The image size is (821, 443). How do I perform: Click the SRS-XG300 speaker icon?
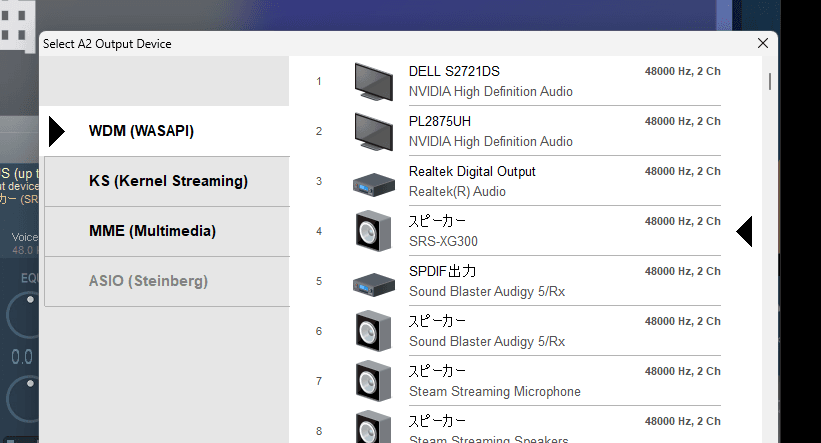click(373, 231)
